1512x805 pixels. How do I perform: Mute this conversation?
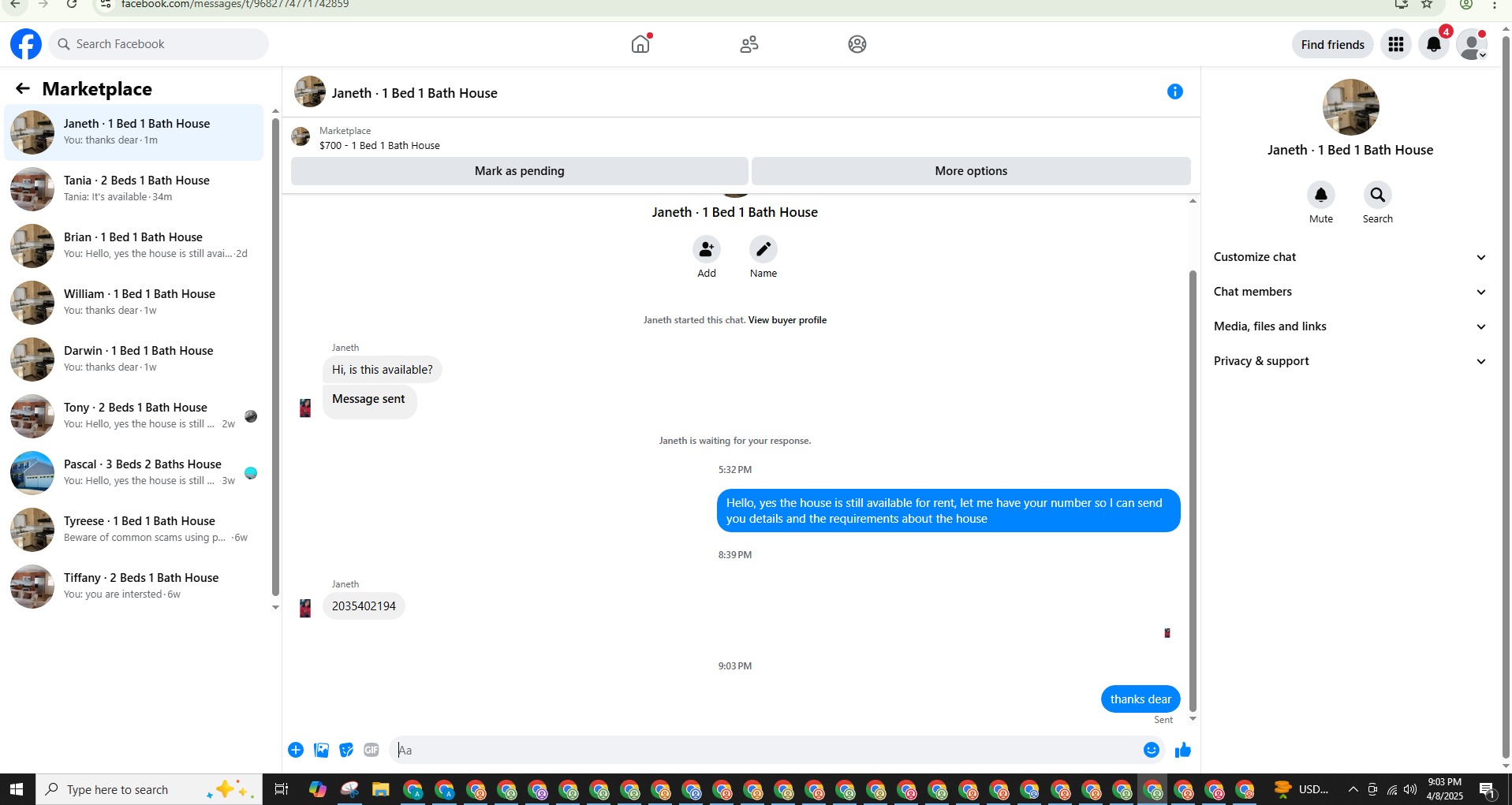coord(1321,195)
